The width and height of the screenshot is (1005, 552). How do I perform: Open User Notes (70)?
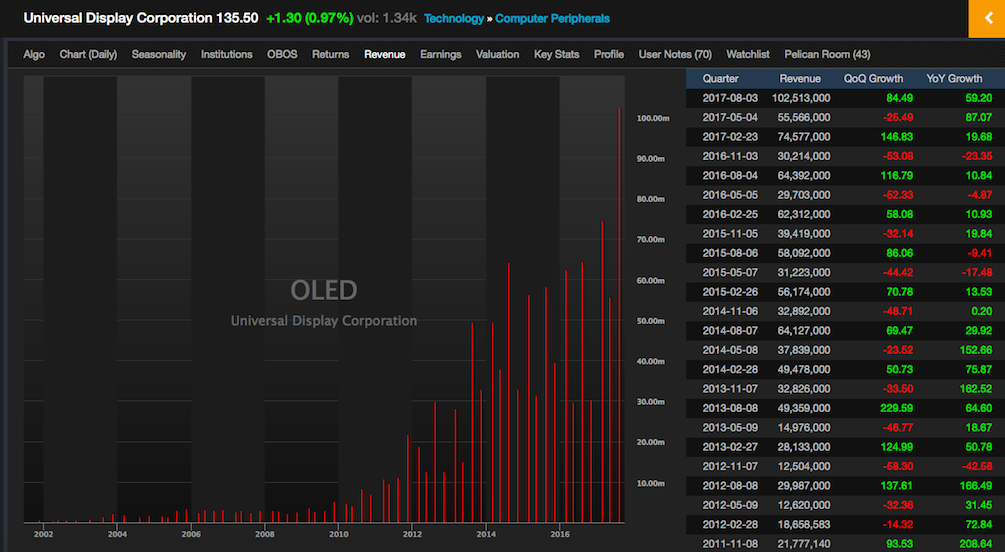(675, 54)
